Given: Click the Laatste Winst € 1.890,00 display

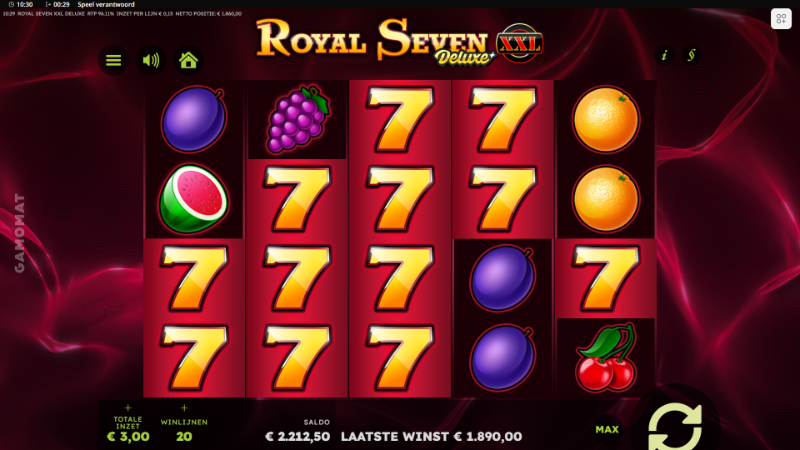Looking at the screenshot, I should pyautogui.click(x=432, y=437).
